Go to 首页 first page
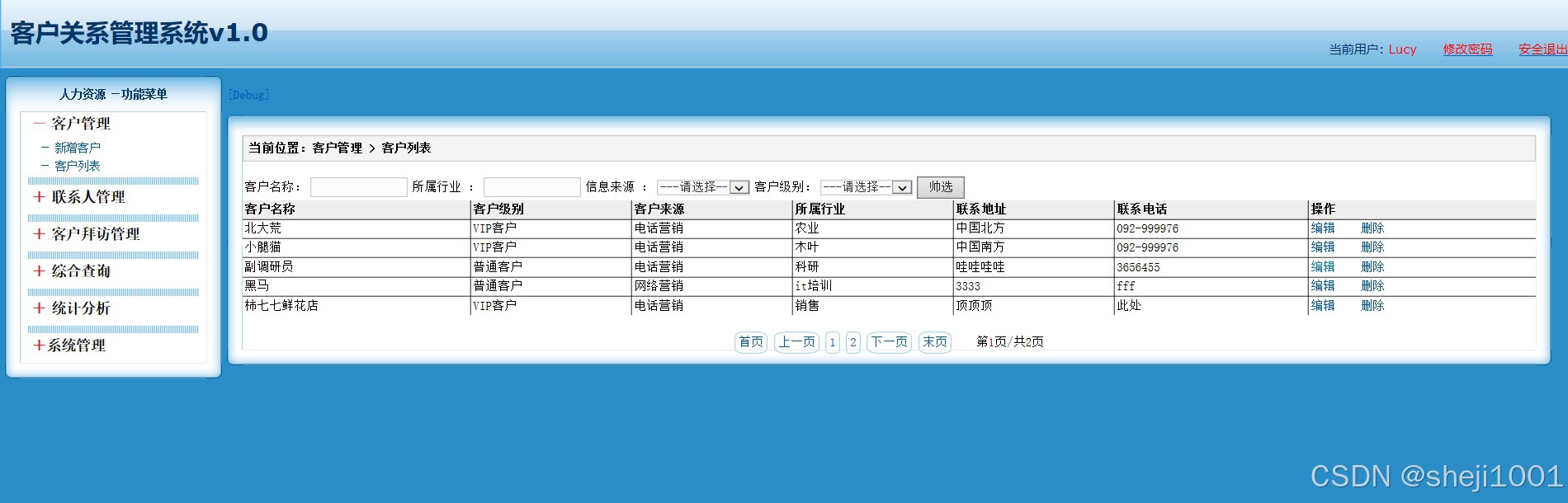 tap(751, 342)
